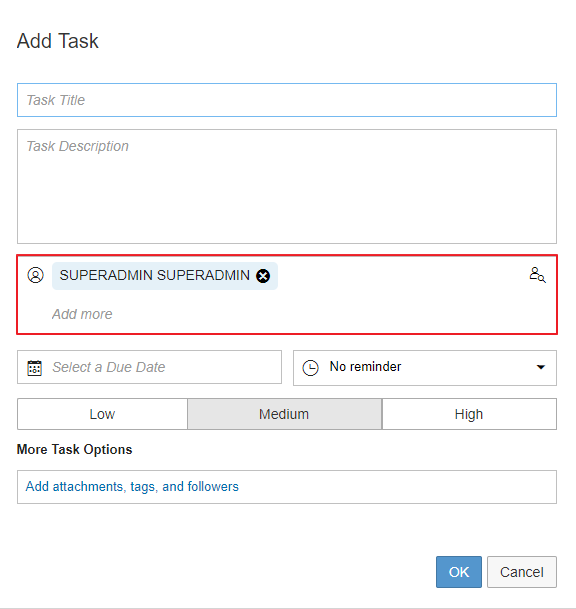
Task: Expand the reminder dropdown arrow
Action: pos(541,367)
